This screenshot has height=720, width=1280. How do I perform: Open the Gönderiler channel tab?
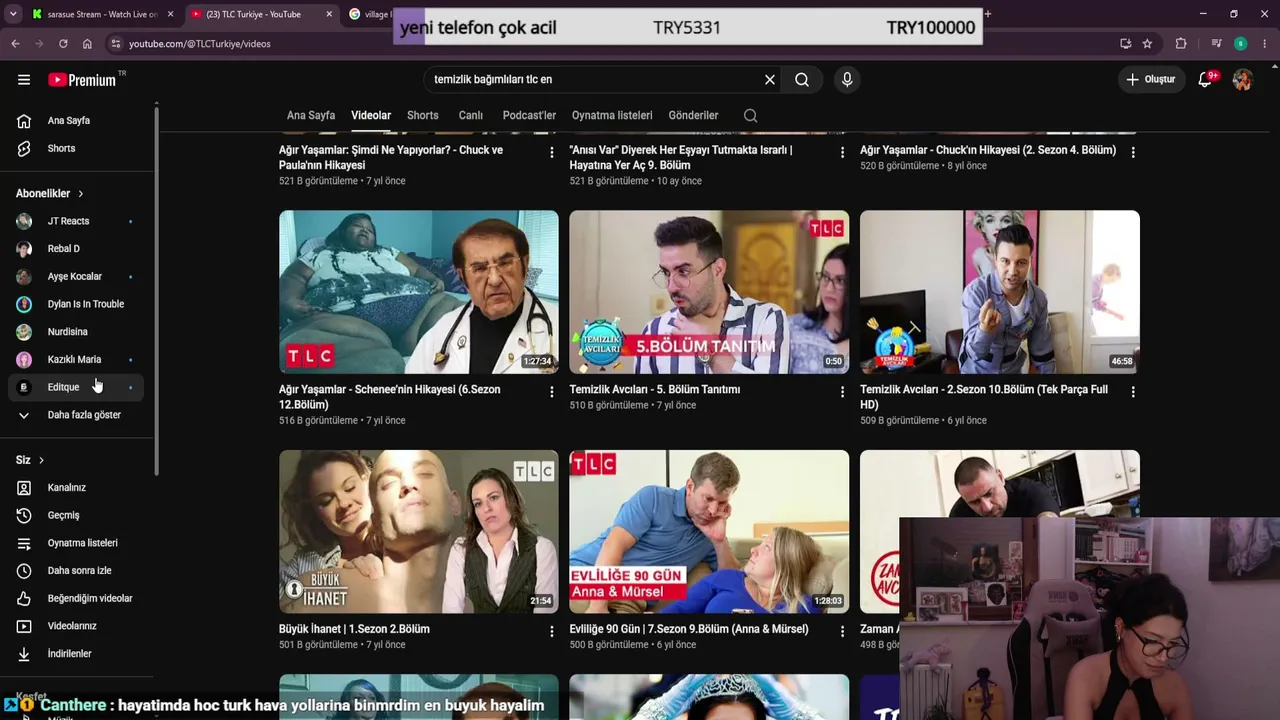click(694, 116)
